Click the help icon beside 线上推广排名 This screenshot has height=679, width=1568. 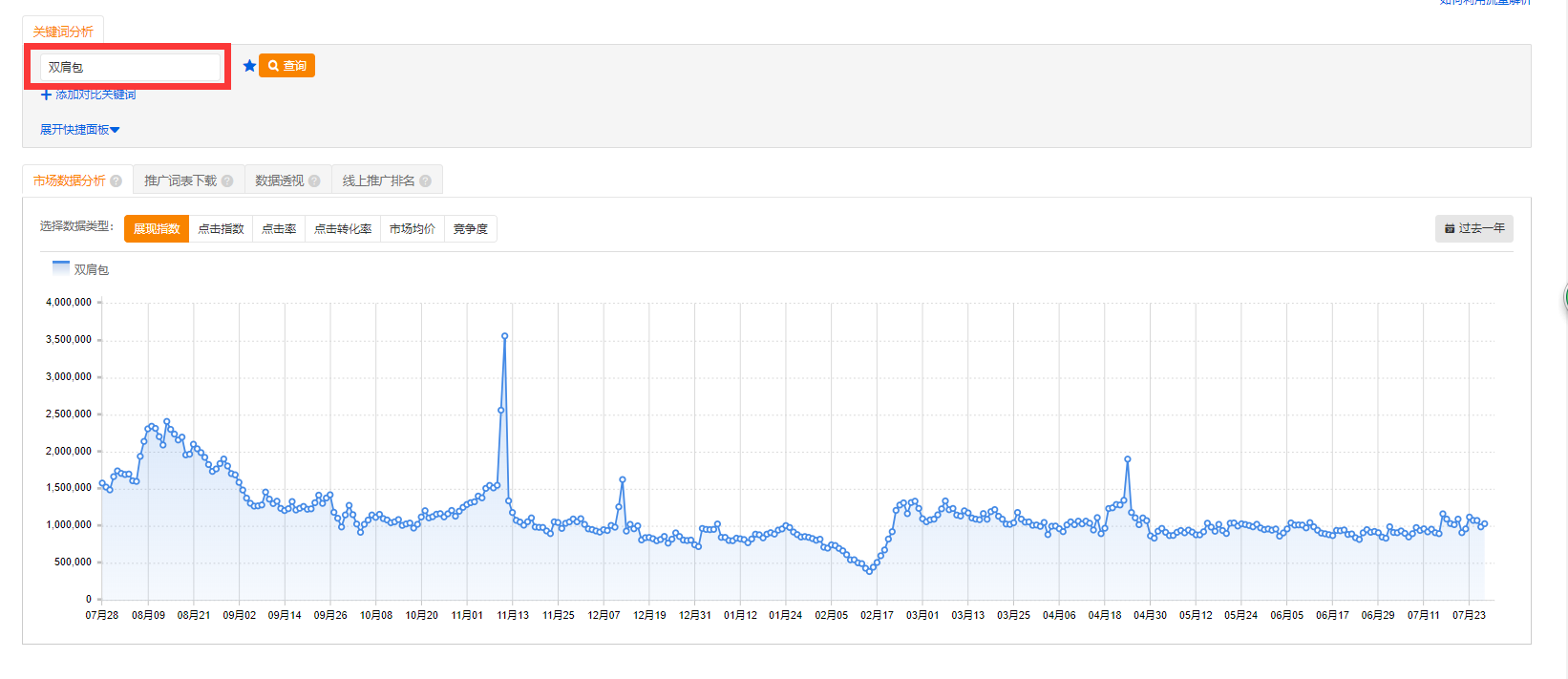425,181
